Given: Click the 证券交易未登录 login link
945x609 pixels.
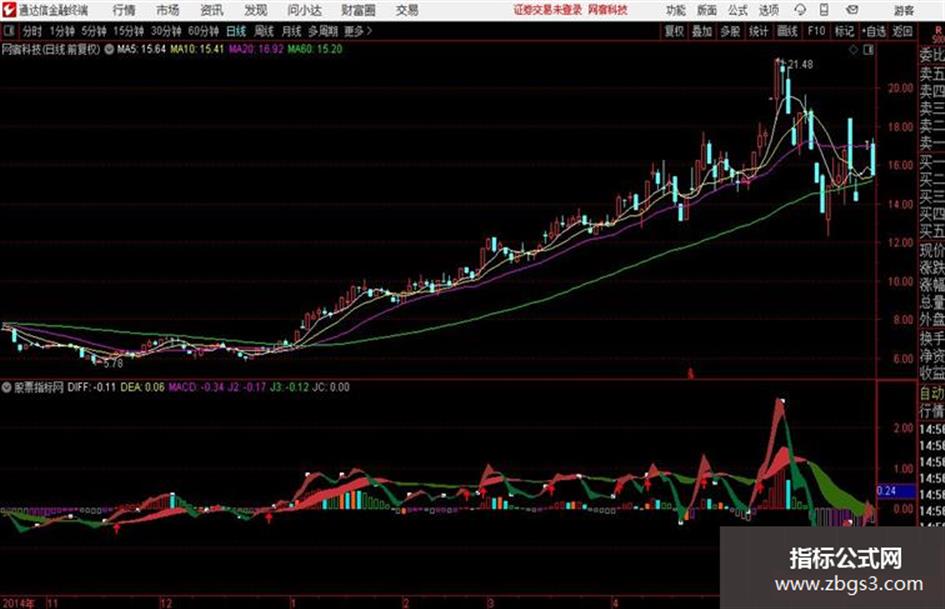Looking at the screenshot, I should pyautogui.click(x=548, y=10).
